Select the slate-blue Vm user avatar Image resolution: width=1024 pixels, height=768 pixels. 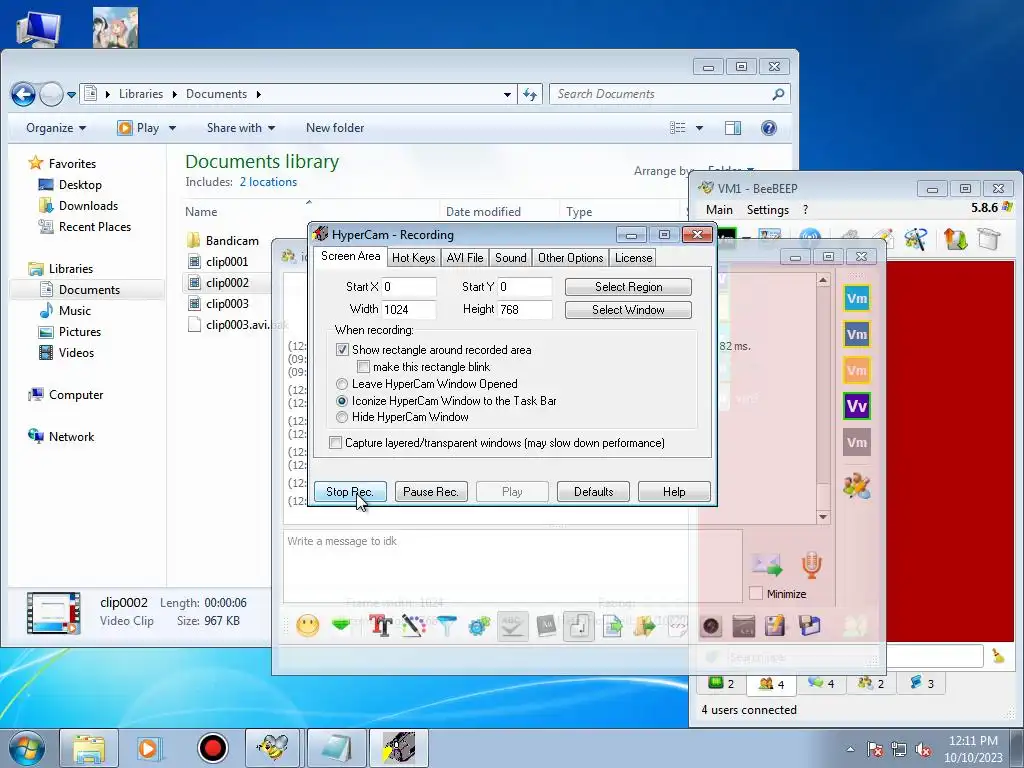tap(857, 335)
